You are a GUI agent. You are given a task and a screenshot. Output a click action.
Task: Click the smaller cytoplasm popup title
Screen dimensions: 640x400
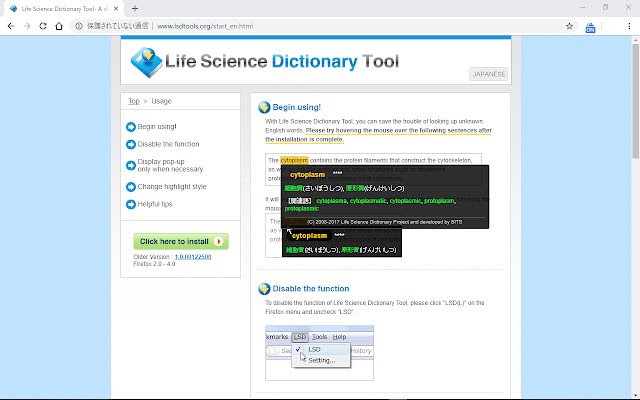coord(309,236)
